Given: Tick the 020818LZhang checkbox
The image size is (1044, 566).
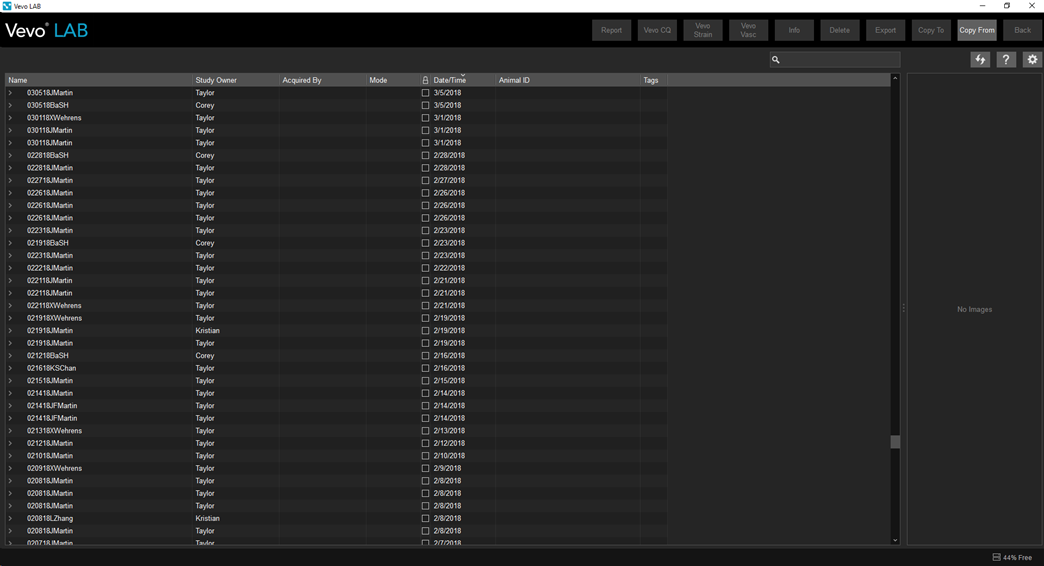Looking at the screenshot, I should tap(425, 518).
